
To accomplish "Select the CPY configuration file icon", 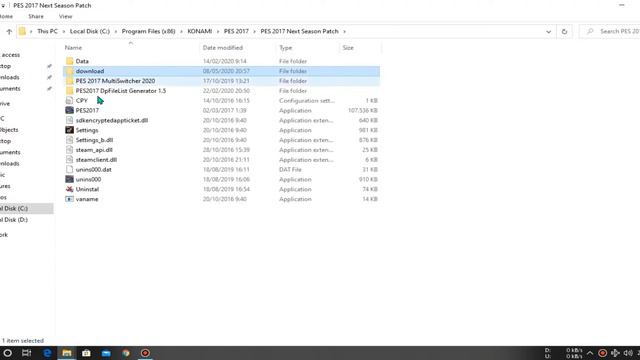I will [69, 100].
